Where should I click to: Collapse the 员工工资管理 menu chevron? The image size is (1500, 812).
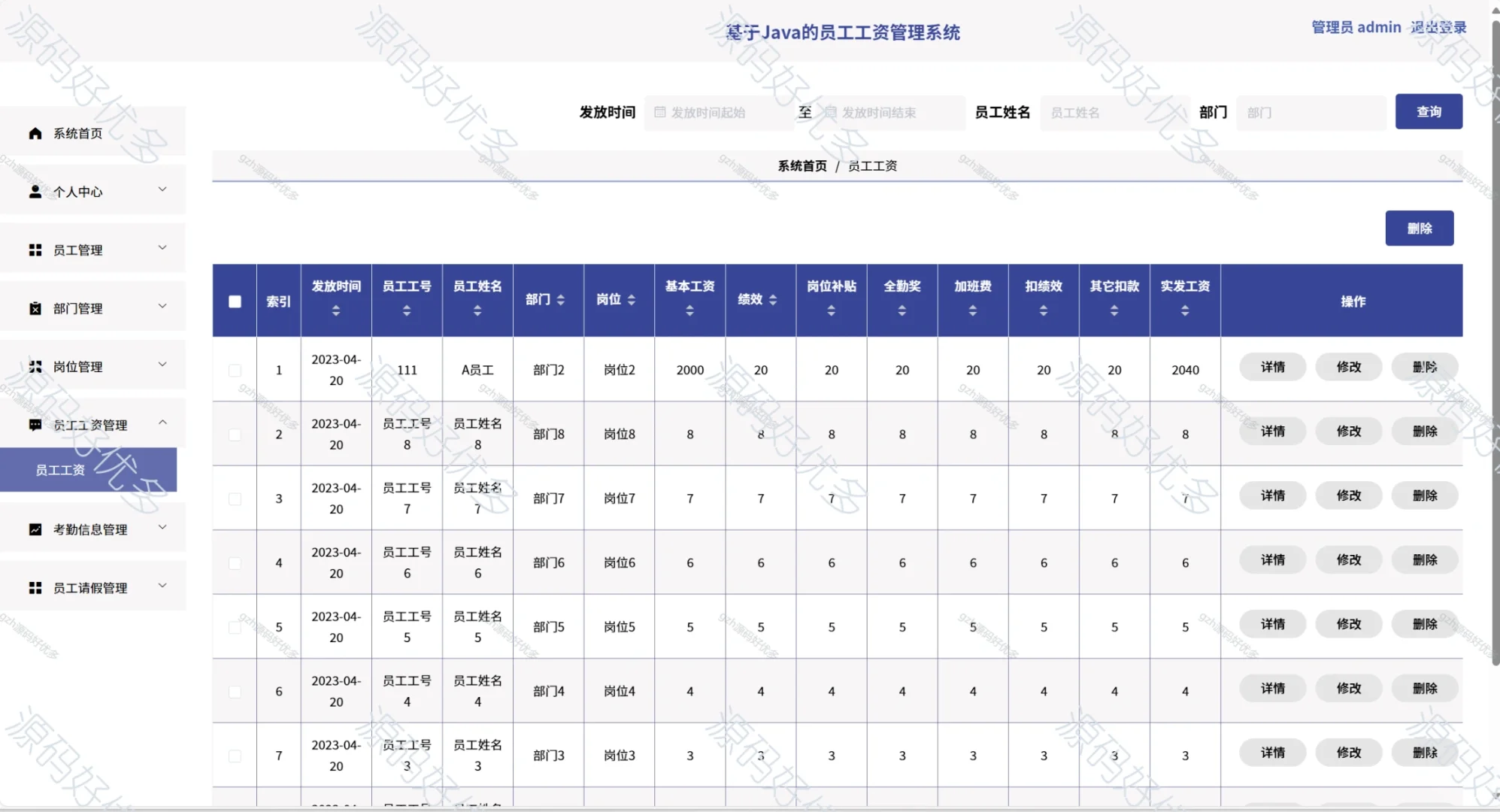(x=162, y=423)
